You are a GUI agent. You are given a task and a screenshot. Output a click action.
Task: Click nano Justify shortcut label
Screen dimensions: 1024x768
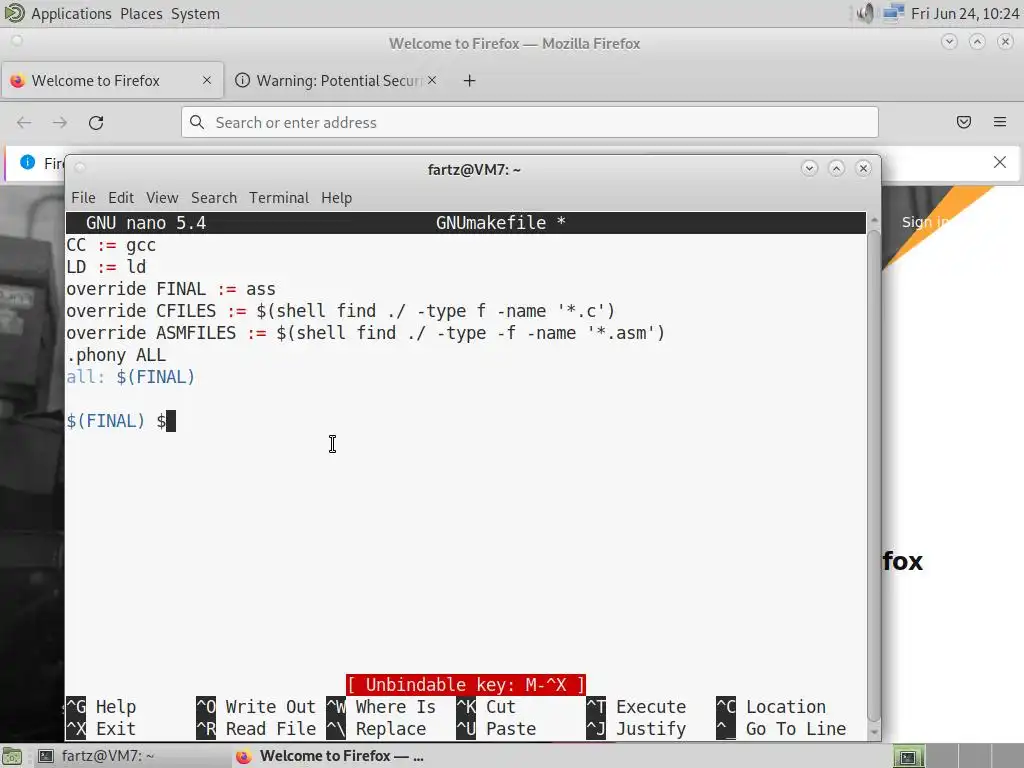650,729
